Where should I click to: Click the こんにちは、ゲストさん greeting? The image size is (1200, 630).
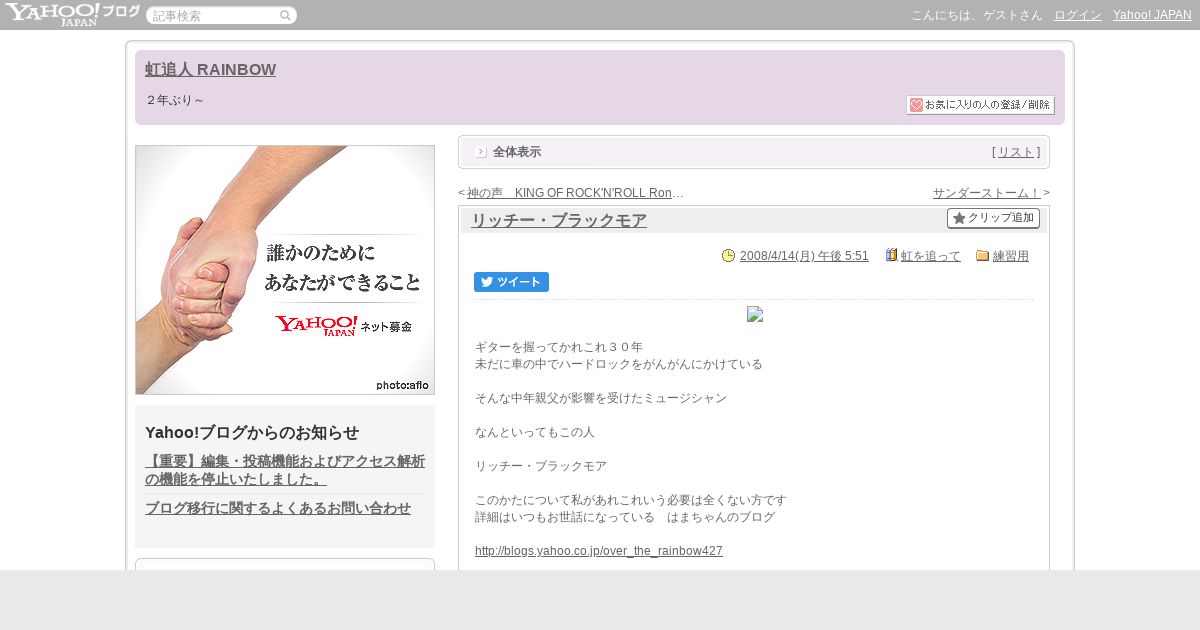coord(977,15)
